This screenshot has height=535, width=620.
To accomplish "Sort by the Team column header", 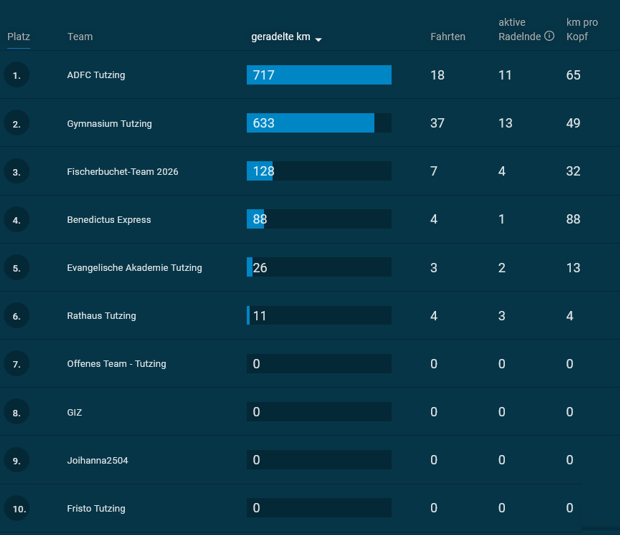I will click(x=80, y=37).
